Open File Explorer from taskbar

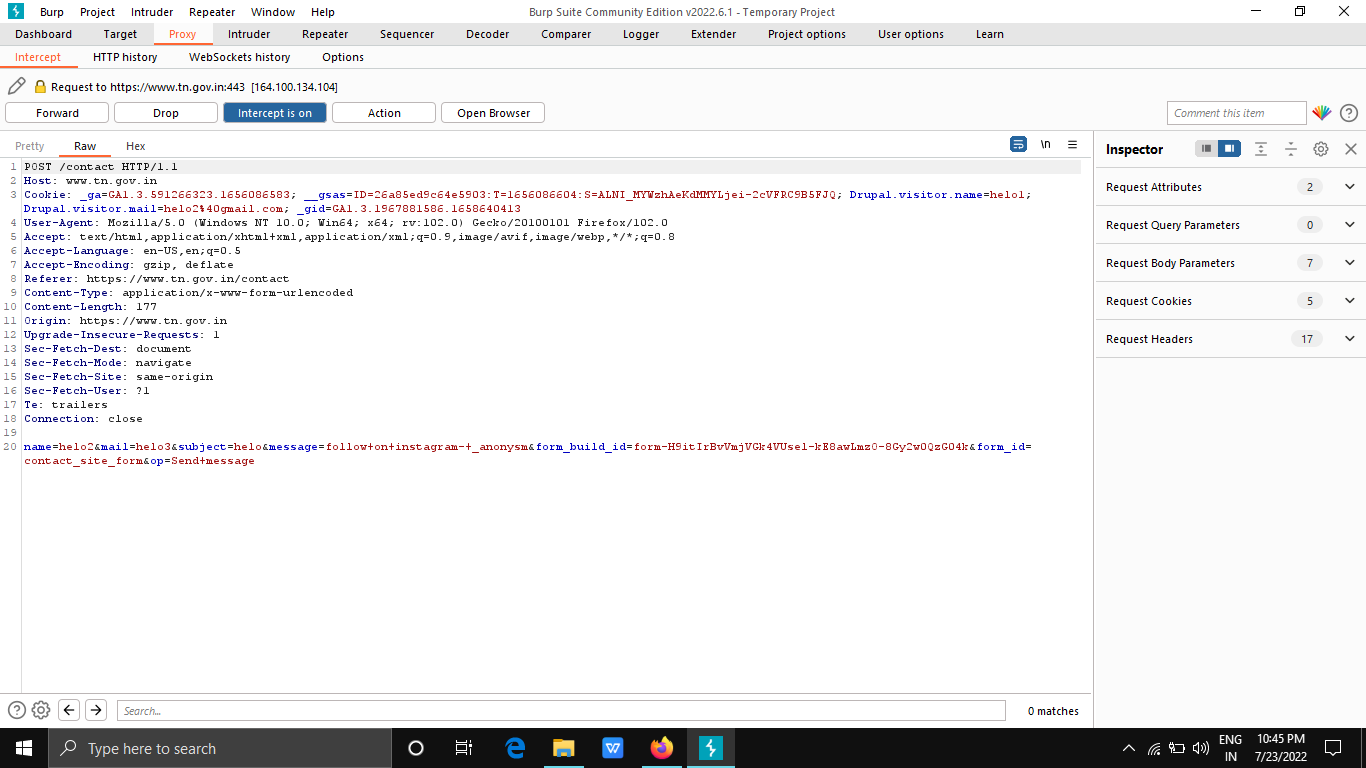[x=564, y=748]
